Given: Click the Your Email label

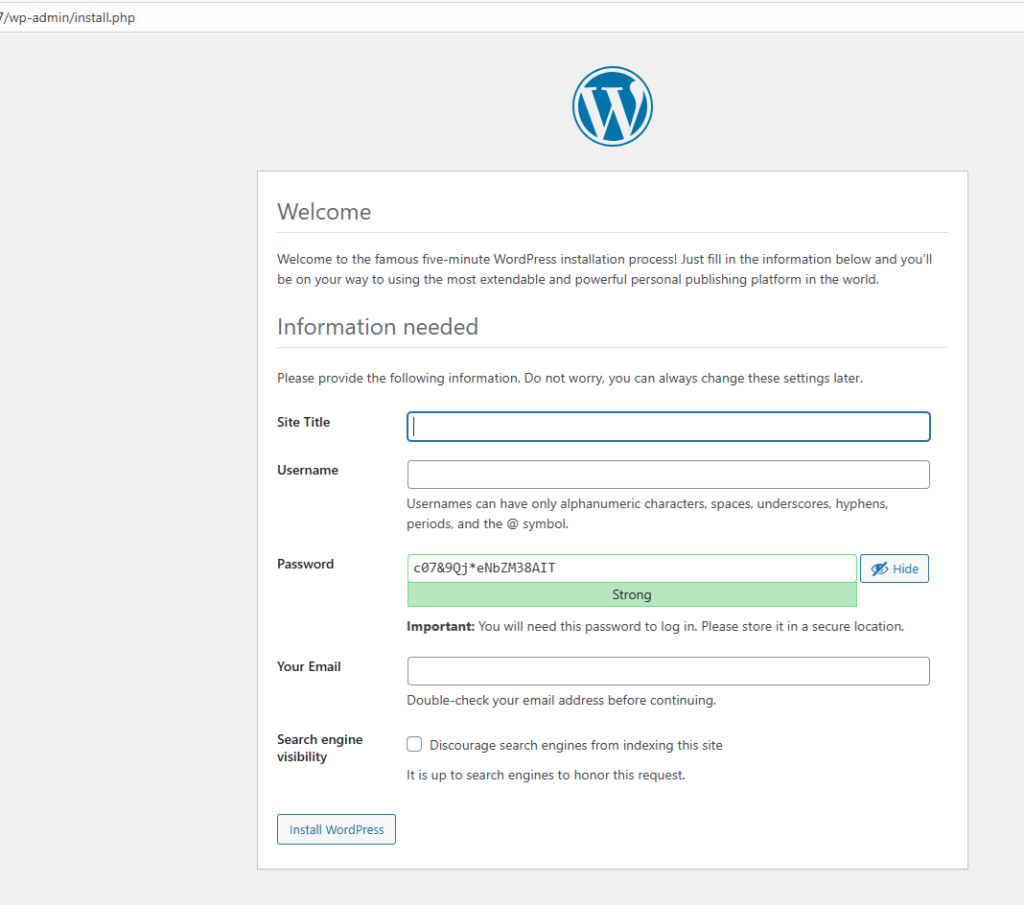Looking at the screenshot, I should (308, 666).
